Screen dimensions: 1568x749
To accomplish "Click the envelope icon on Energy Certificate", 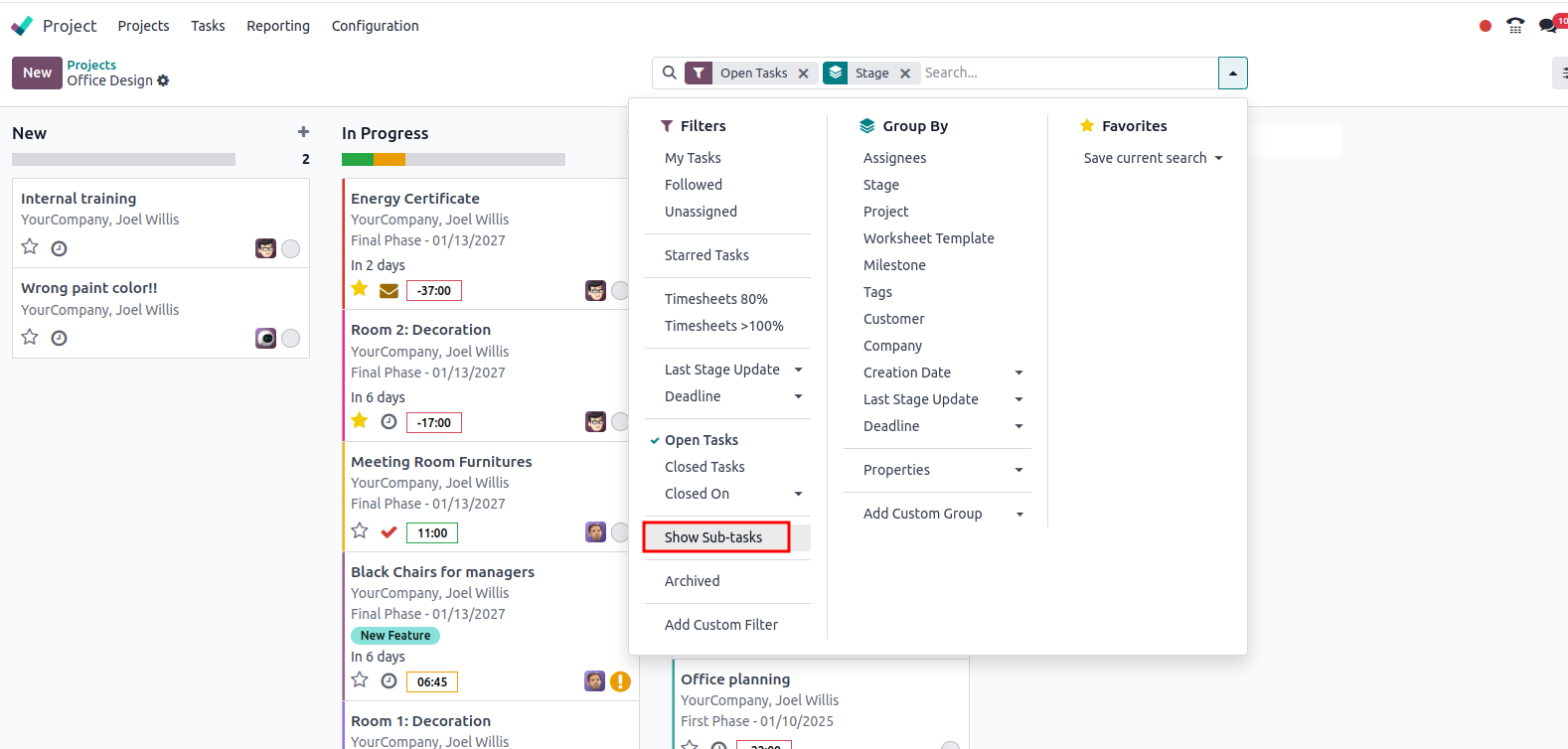I will pyautogui.click(x=389, y=291).
